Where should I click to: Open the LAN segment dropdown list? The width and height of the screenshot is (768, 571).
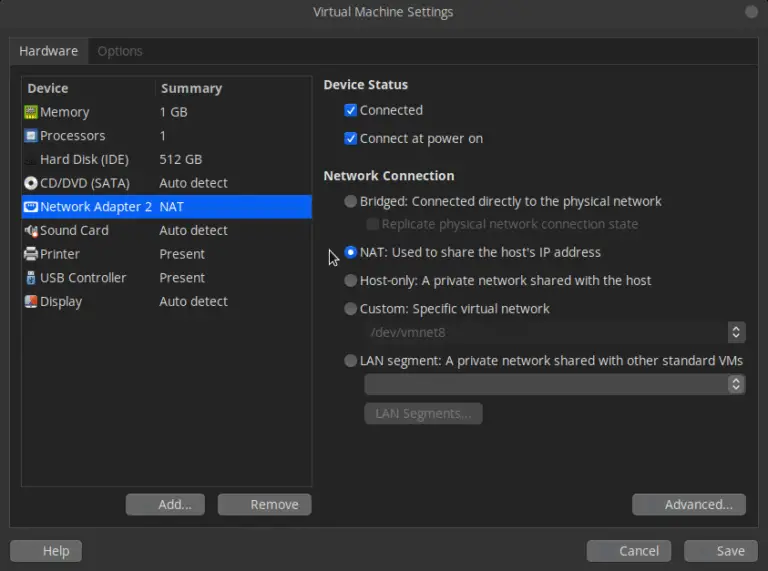(555, 384)
